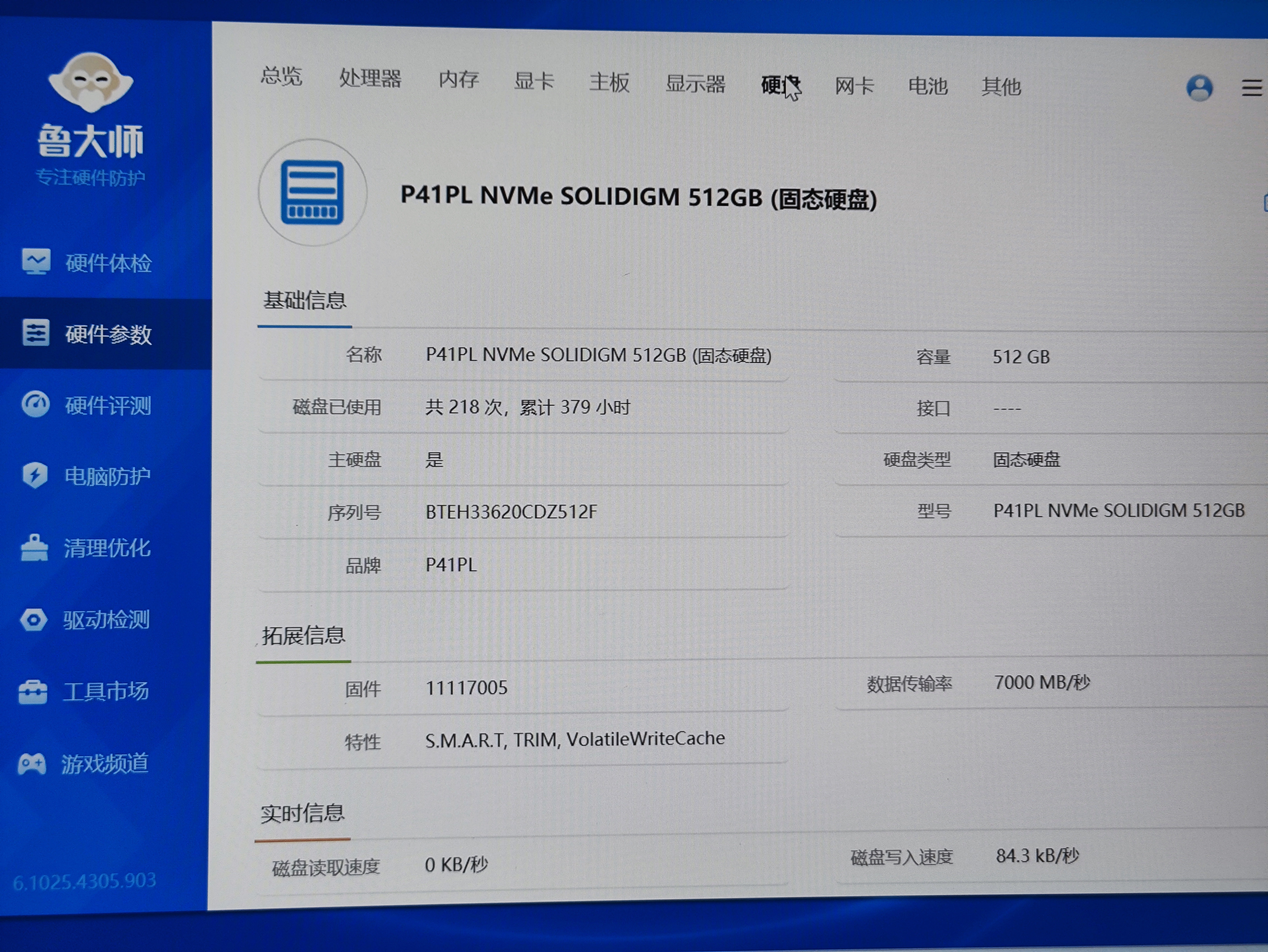Click the usage value 共 218 次，累计 379 小时

pyautogui.click(x=527, y=407)
